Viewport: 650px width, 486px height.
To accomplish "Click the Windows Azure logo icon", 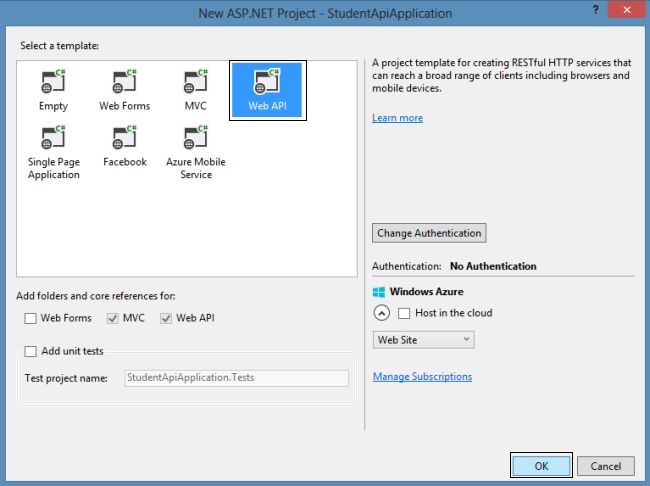I will 378,292.
